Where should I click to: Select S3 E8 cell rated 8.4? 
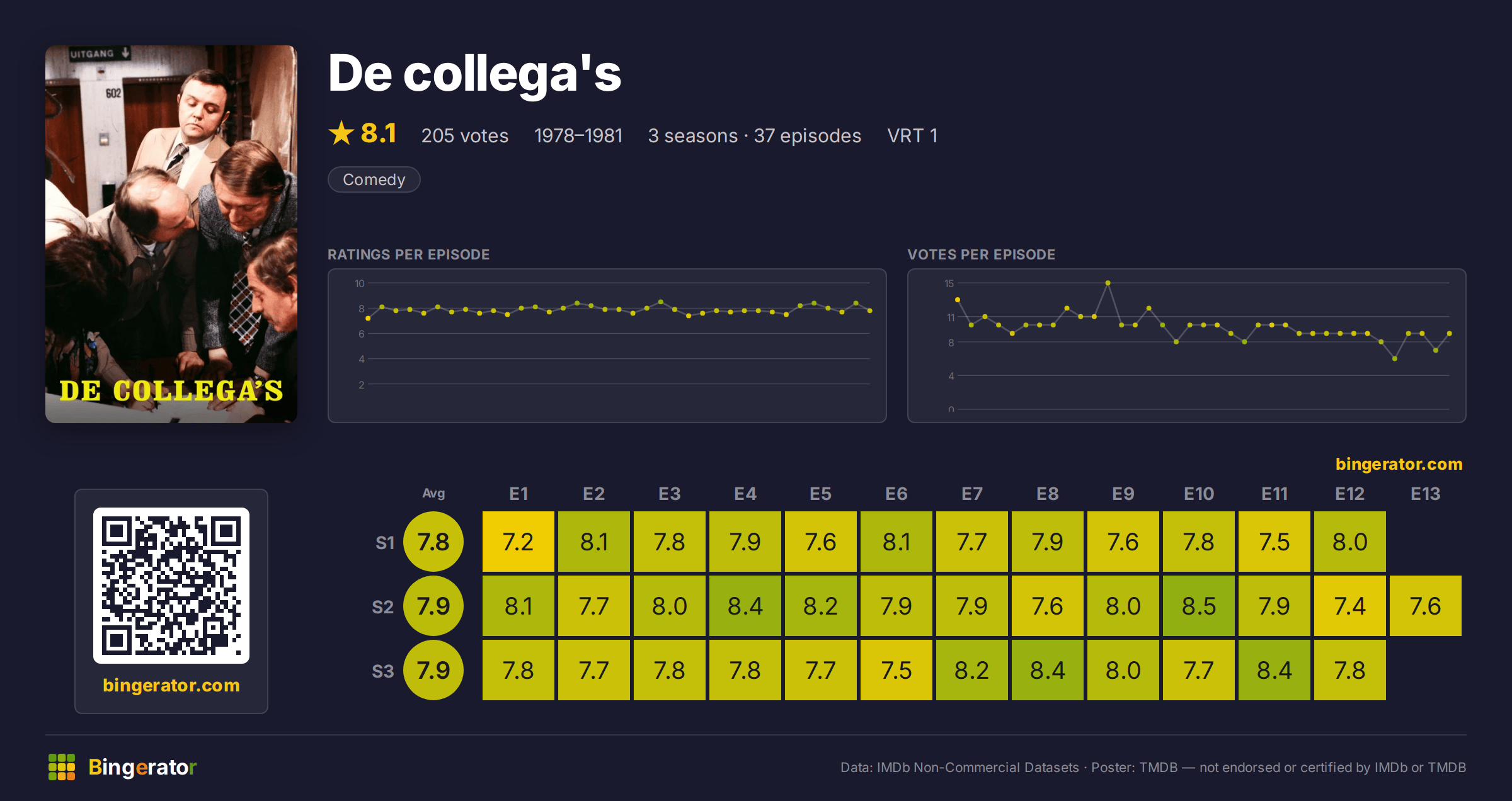coord(1048,670)
